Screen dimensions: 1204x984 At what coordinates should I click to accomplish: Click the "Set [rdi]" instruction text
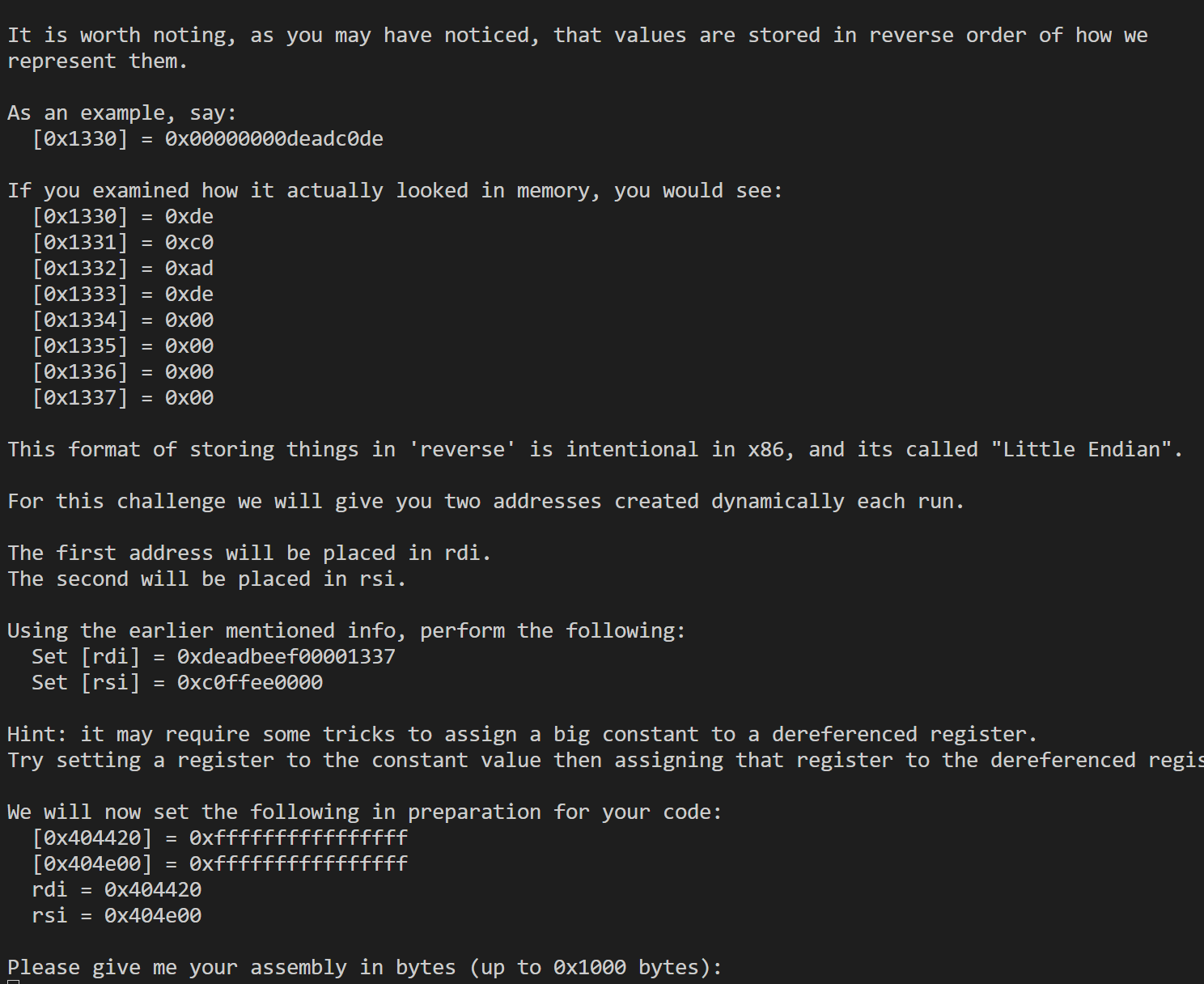[x=85, y=656]
